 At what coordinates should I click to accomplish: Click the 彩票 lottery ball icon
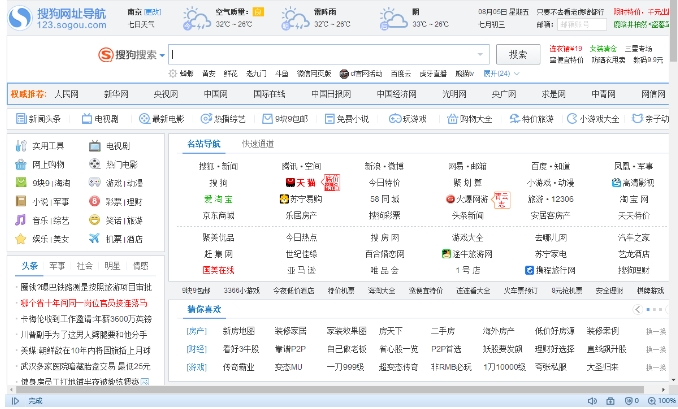94,201
